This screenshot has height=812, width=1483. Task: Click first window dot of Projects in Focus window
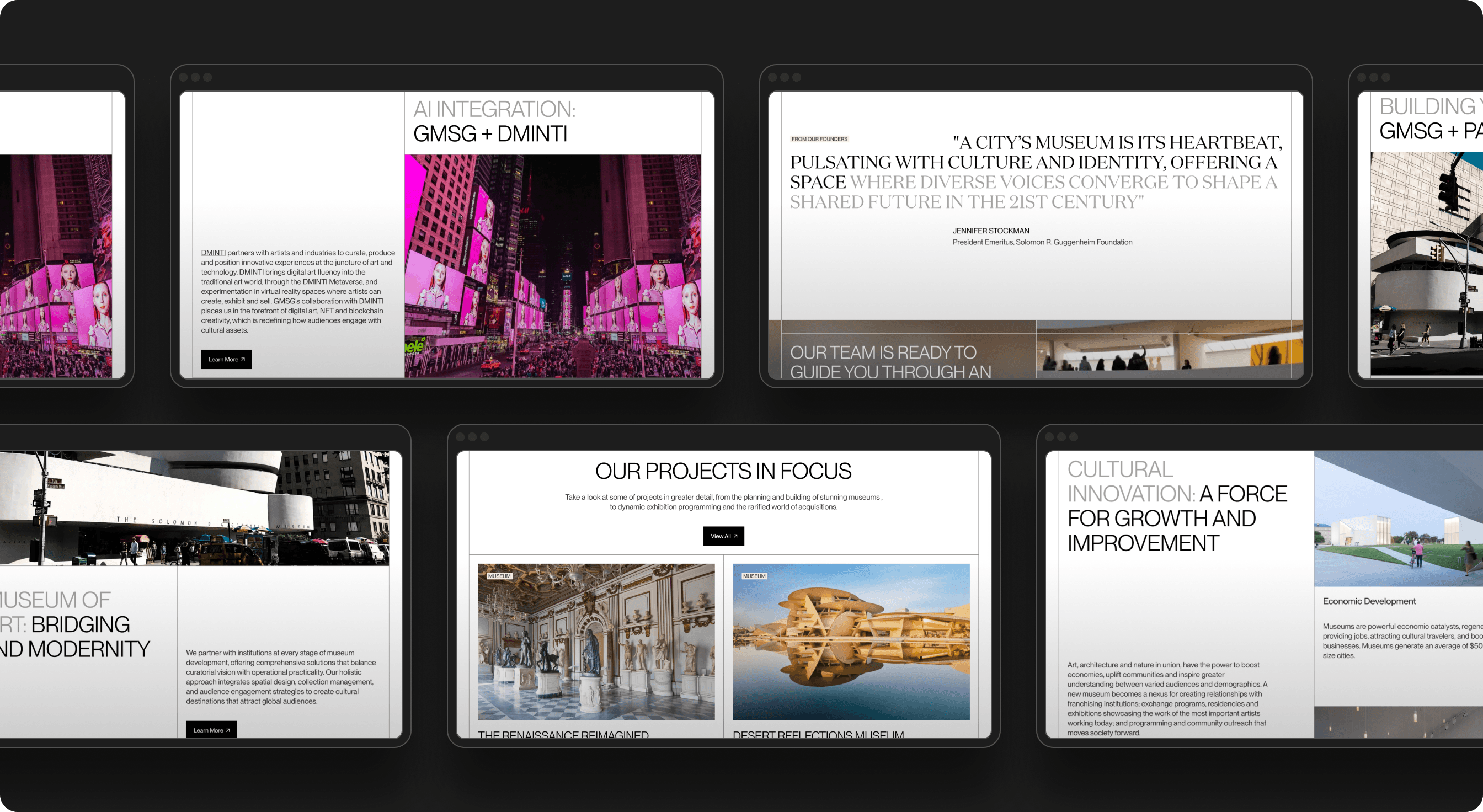pos(460,437)
